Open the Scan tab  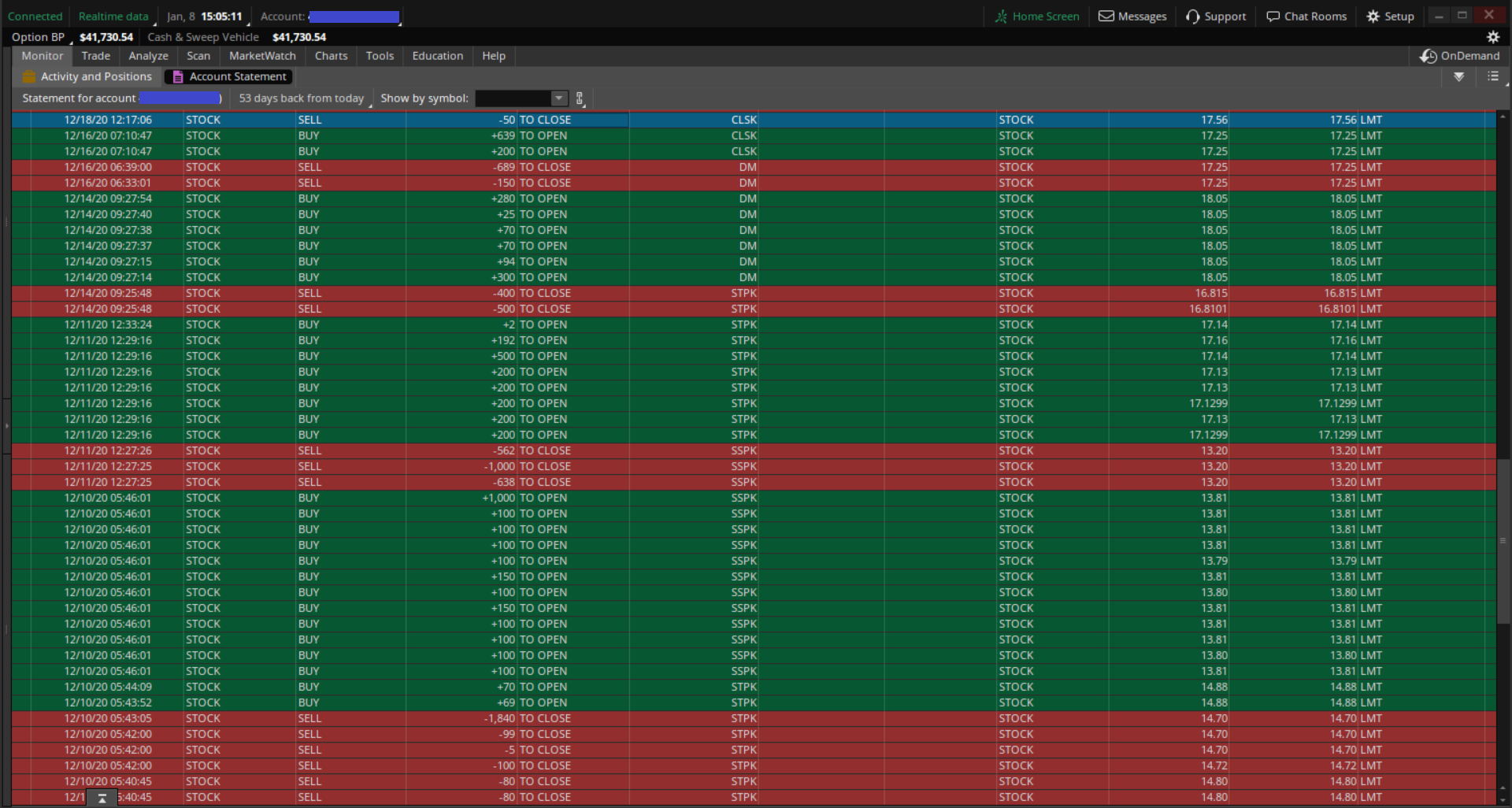pos(198,56)
